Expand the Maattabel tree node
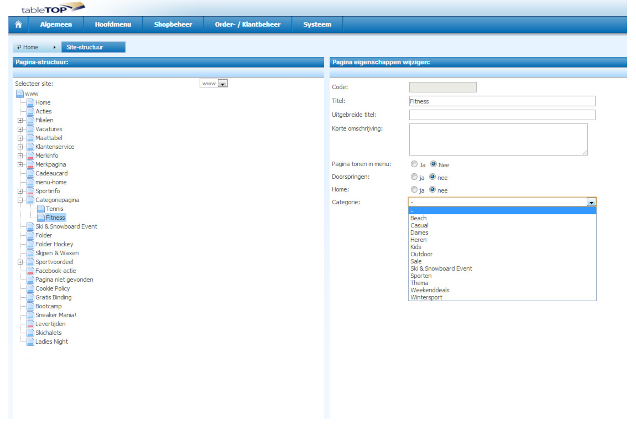 (20, 138)
